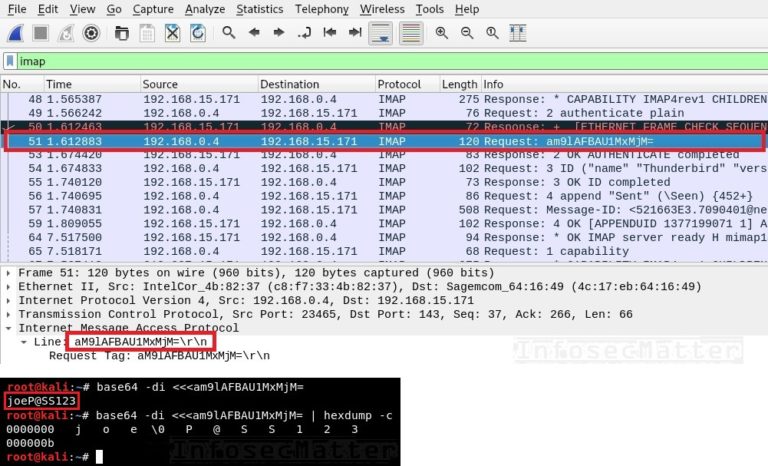Viewport: 768px width, 466px height.
Task: Go to specified packet icon
Action: click(304, 33)
